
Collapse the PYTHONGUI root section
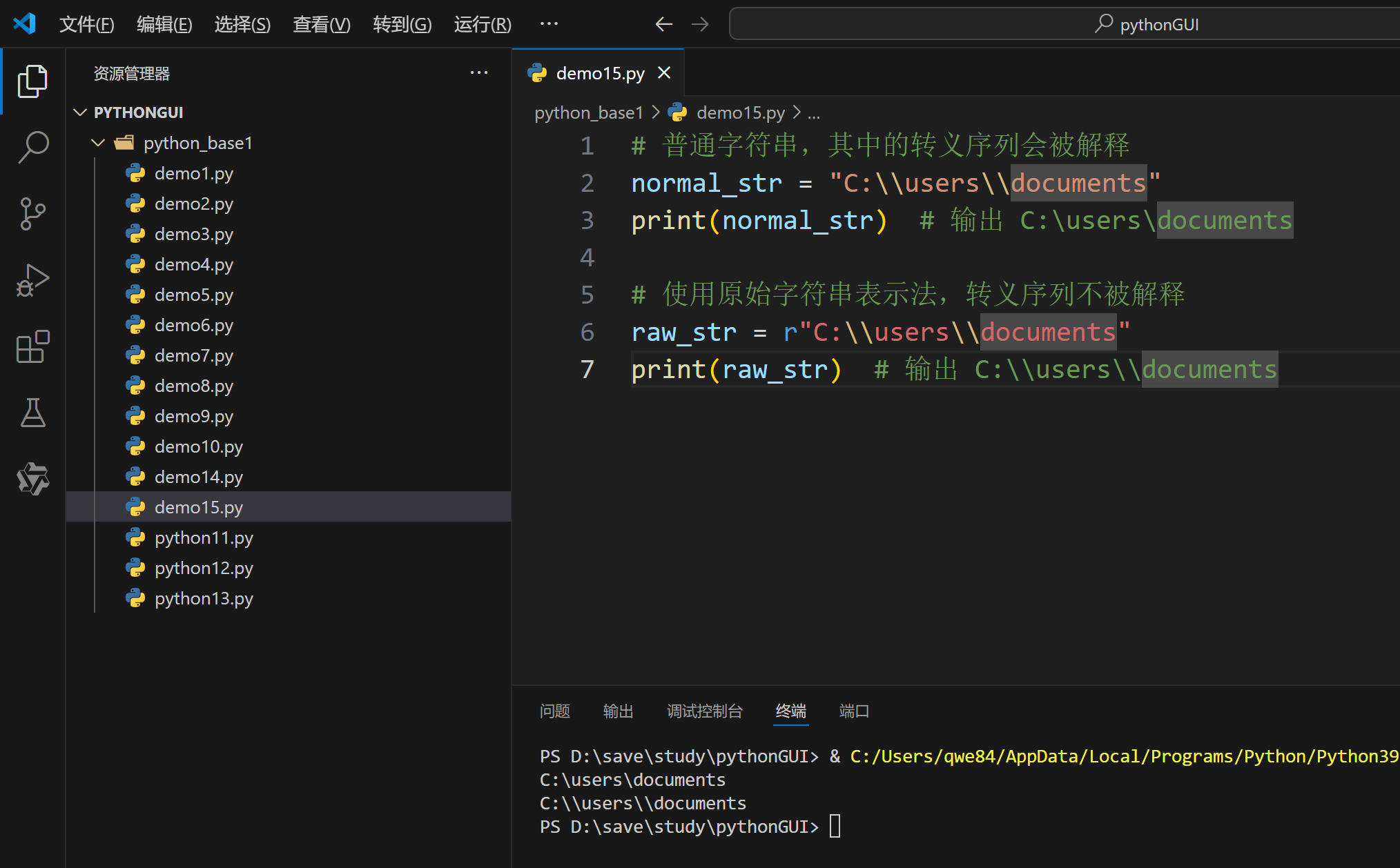point(81,112)
